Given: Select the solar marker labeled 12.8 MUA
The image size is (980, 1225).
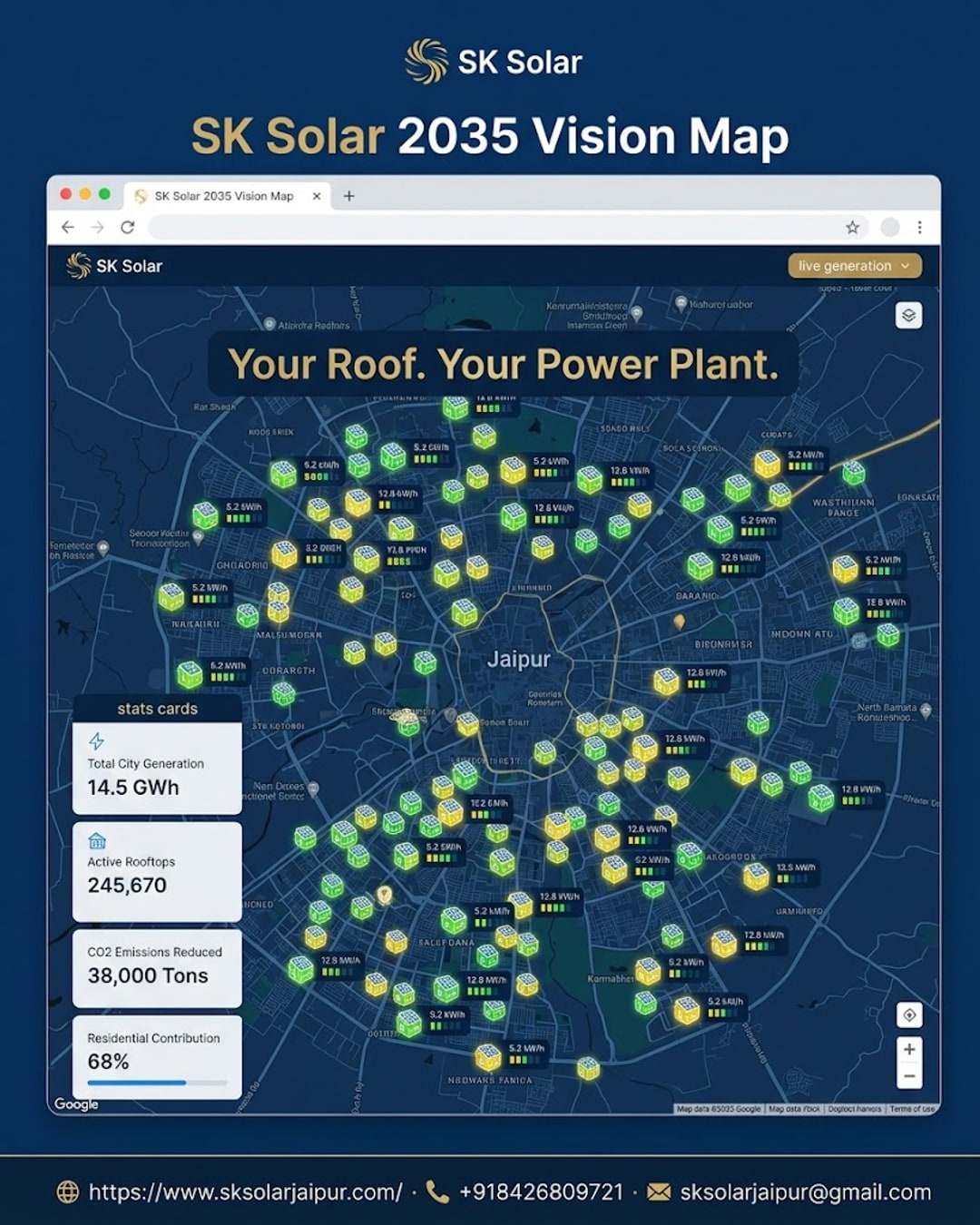Looking at the screenshot, I should coord(300,968).
